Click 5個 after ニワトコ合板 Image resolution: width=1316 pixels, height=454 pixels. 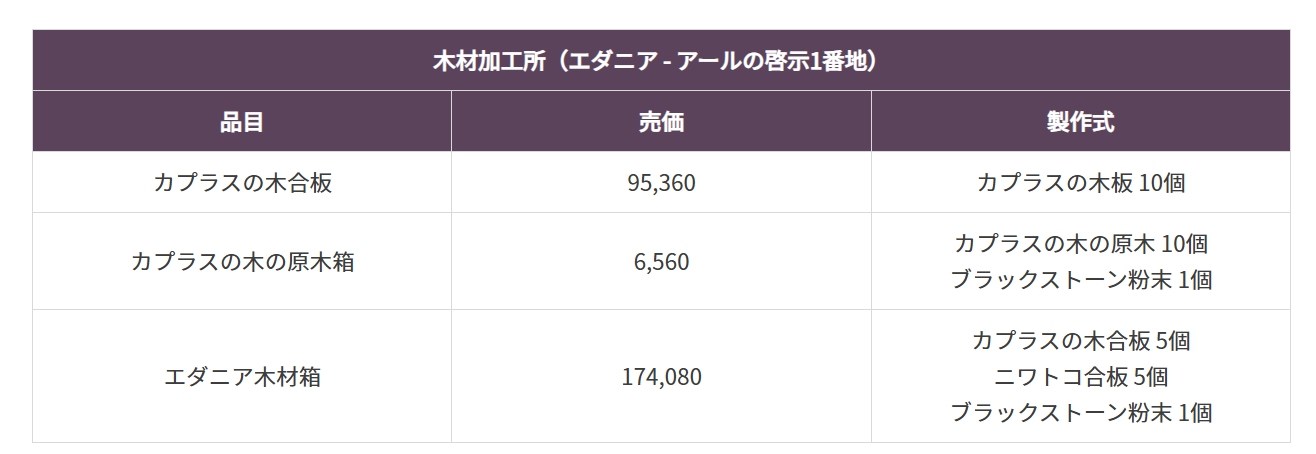(1147, 377)
